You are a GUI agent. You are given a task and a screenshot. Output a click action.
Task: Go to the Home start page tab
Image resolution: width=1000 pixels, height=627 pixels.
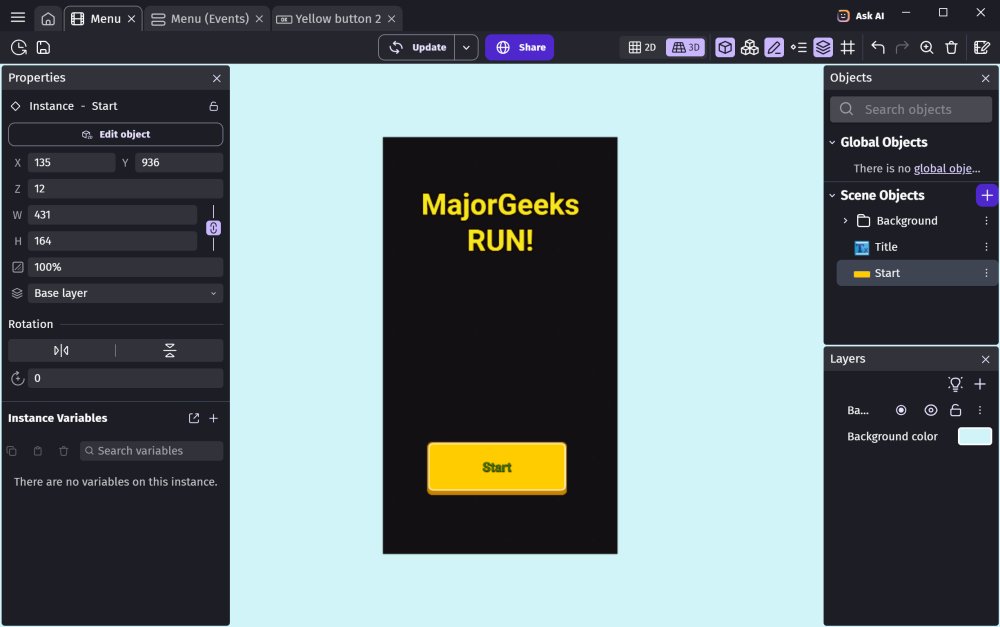pos(48,18)
